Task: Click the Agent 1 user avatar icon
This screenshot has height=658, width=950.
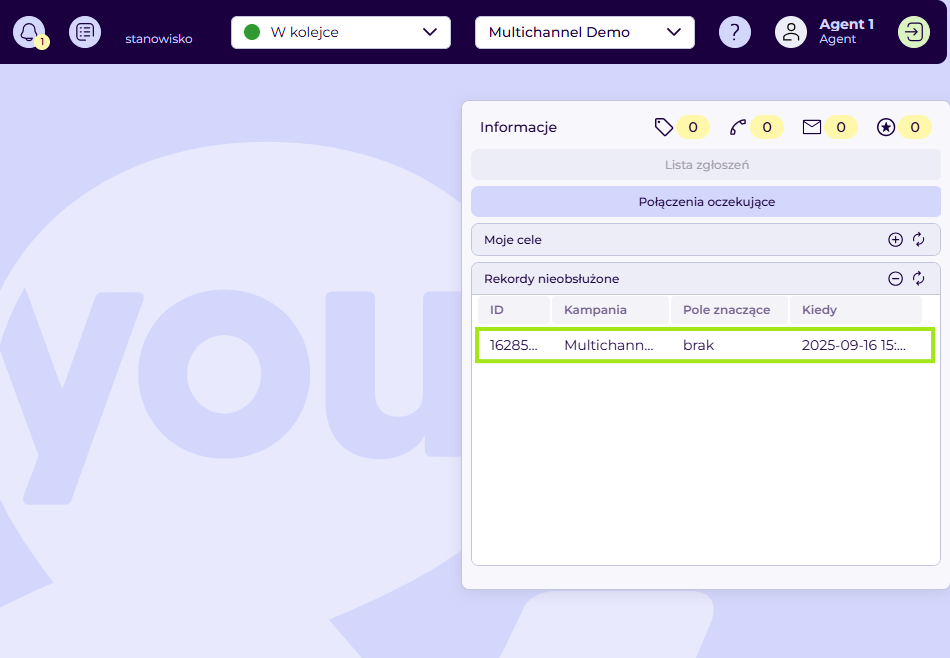Action: click(791, 32)
